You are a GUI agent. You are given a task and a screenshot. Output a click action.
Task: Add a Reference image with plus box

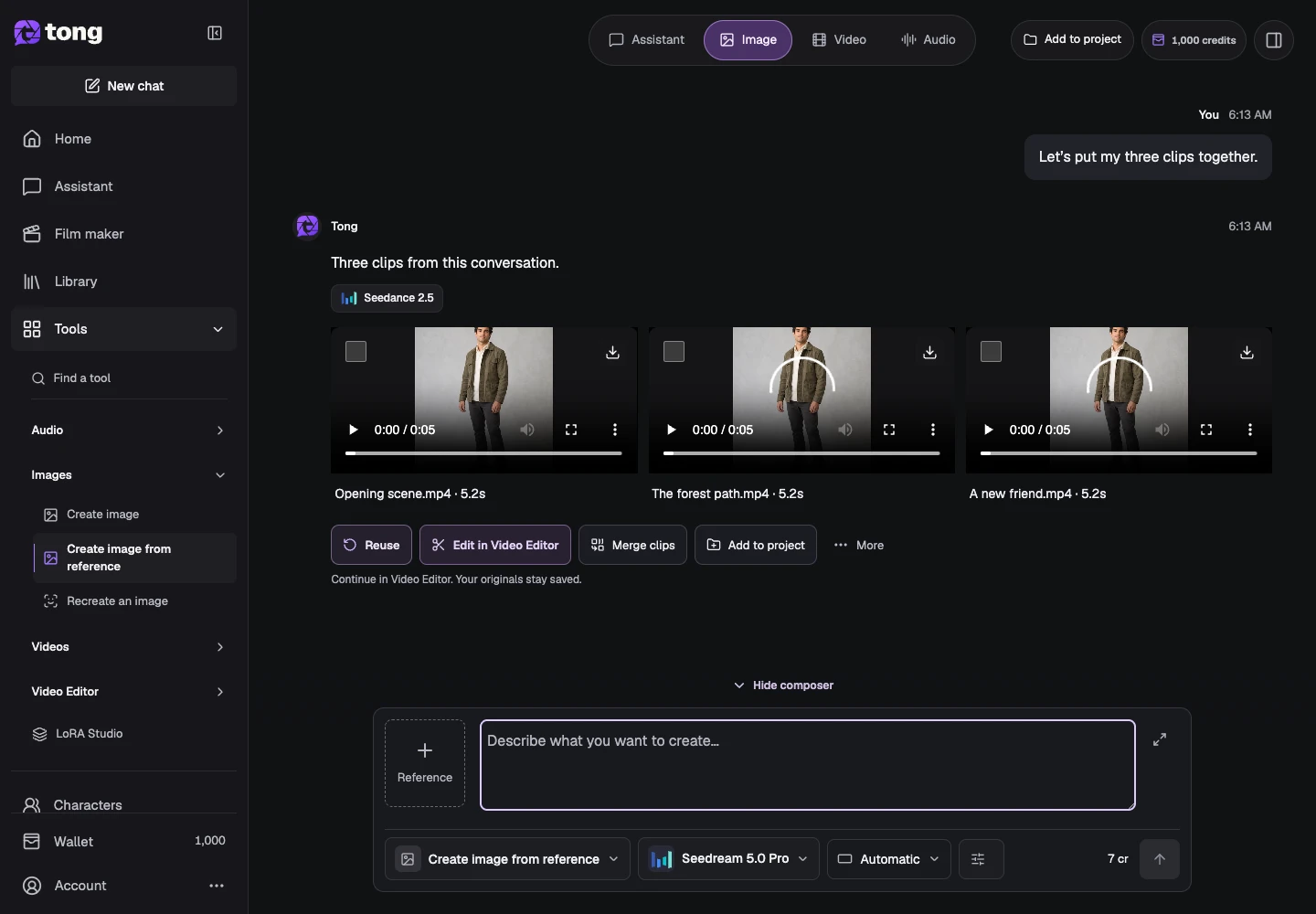pyautogui.click(x=425, y=763)
